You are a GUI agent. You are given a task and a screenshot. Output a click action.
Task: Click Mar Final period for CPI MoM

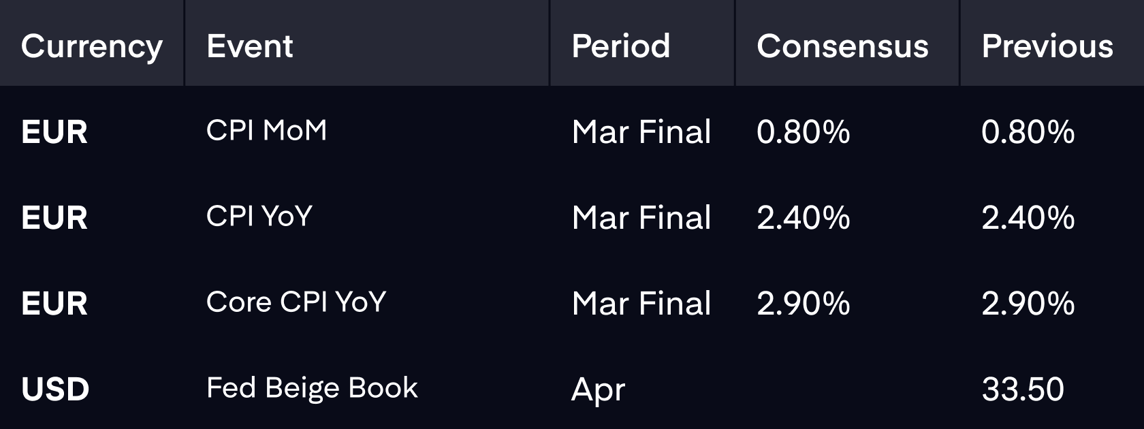pos(641,132)
